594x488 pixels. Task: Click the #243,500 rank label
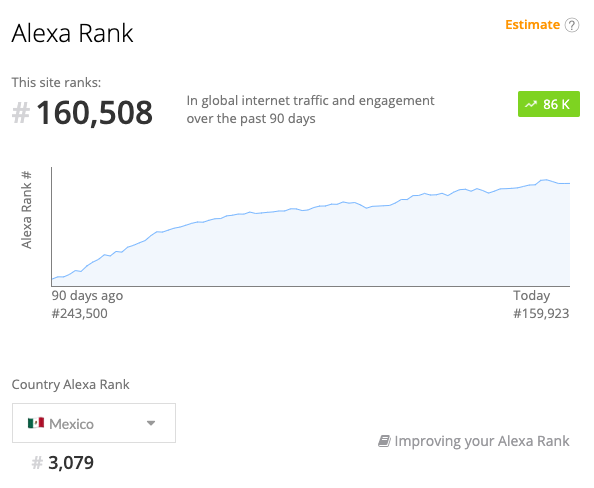click(80, 314)
